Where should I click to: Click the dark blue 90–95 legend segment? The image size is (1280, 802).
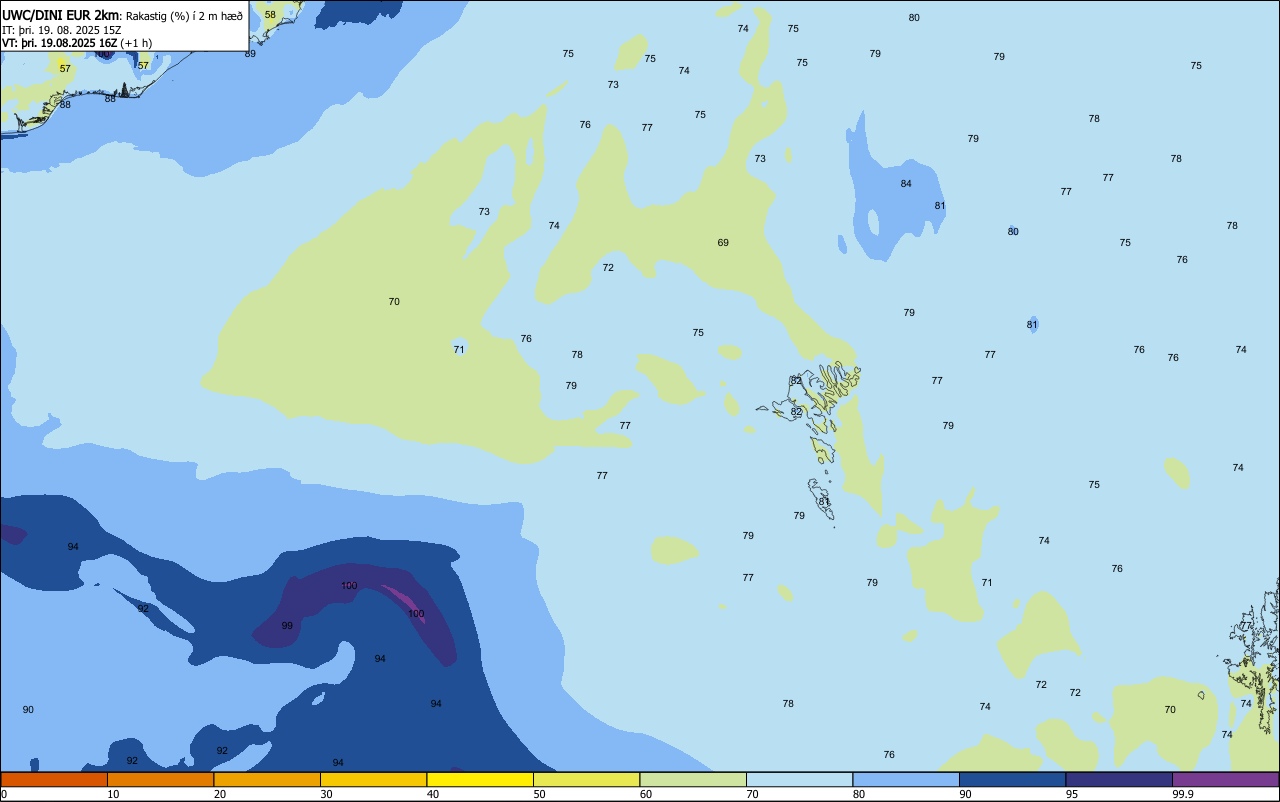pos(1012,779)
